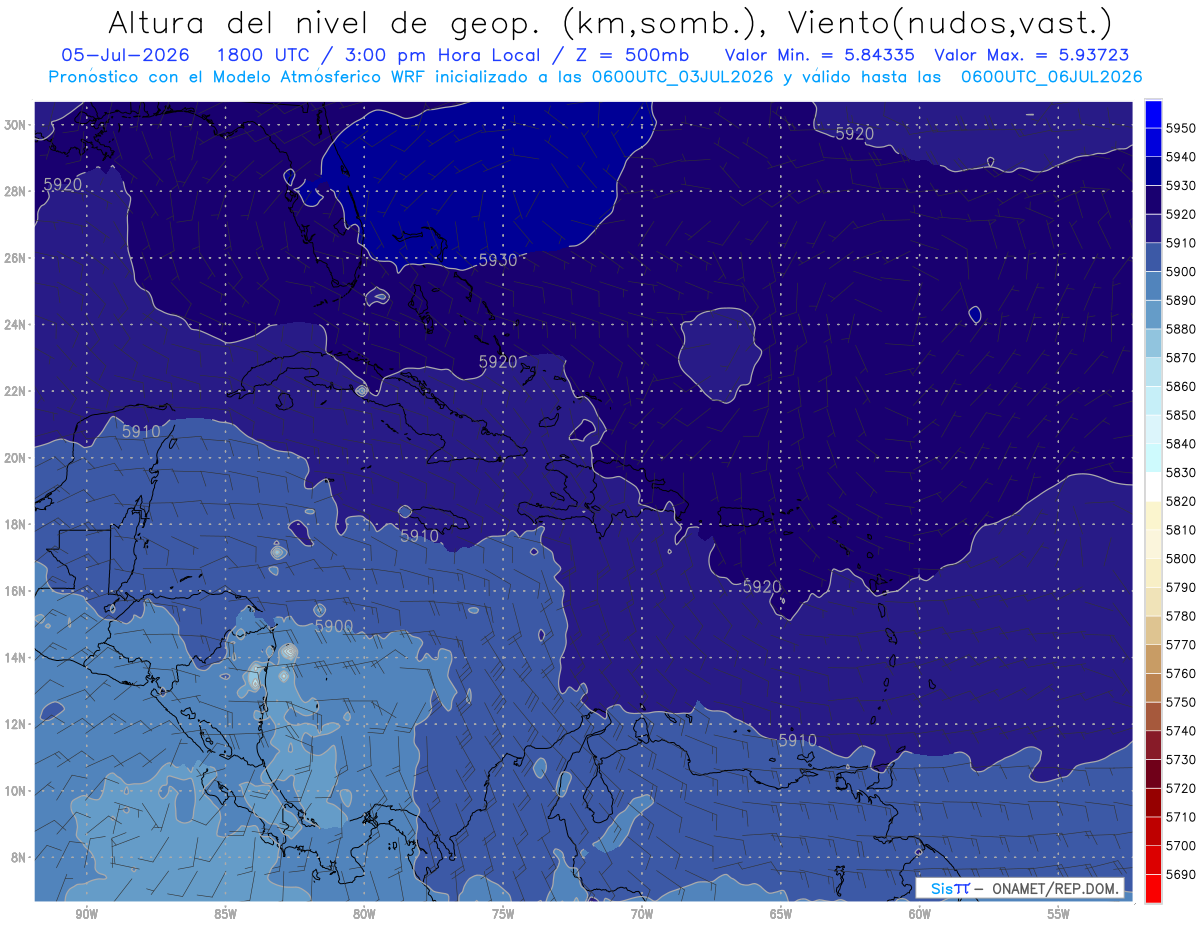Click the color scale label 5780

click(1180, 616)
